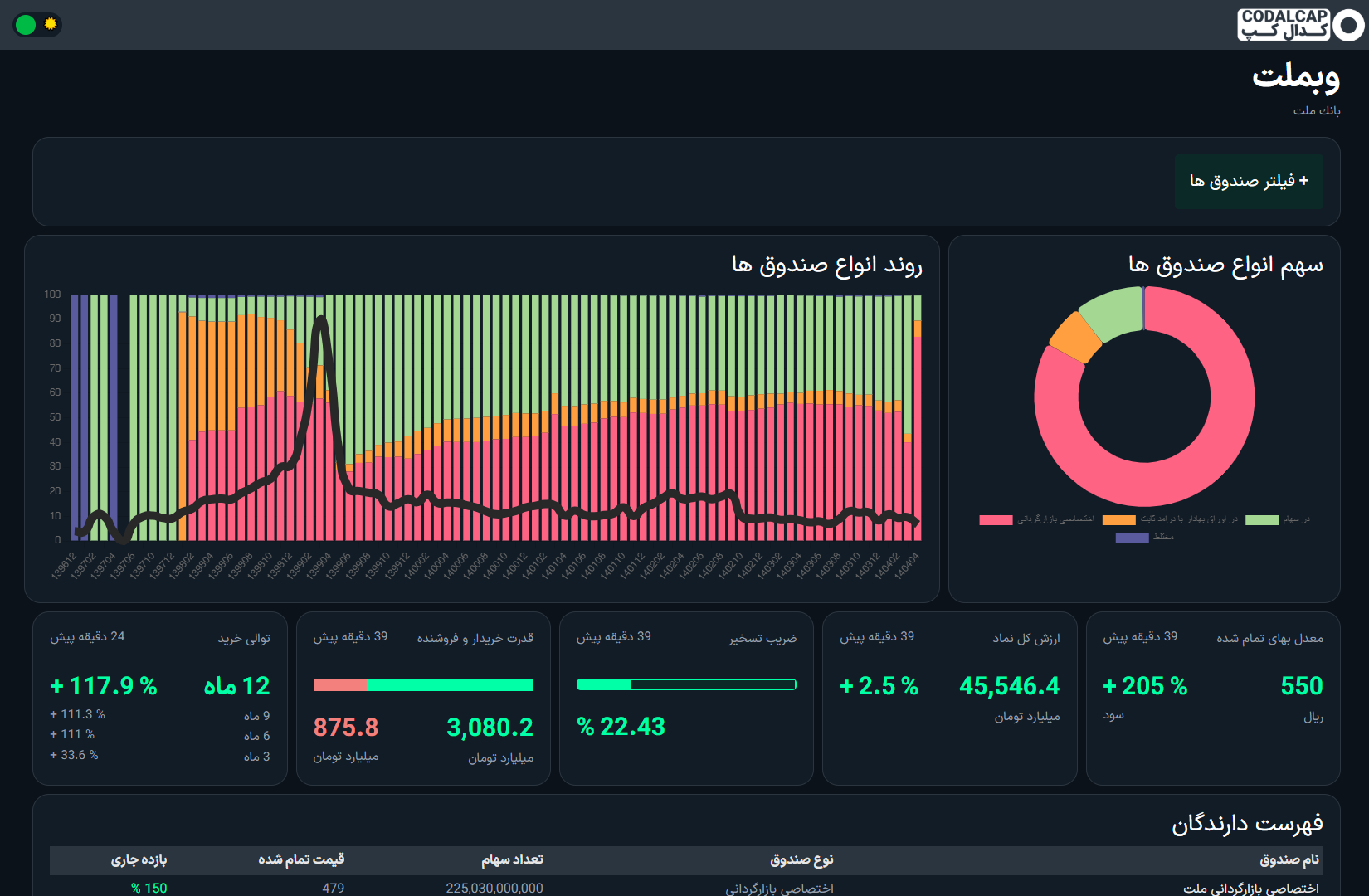Open the اختصاصی بازارگردانی ملت fund row
1369x896 pixels.
pos(1250,888)
